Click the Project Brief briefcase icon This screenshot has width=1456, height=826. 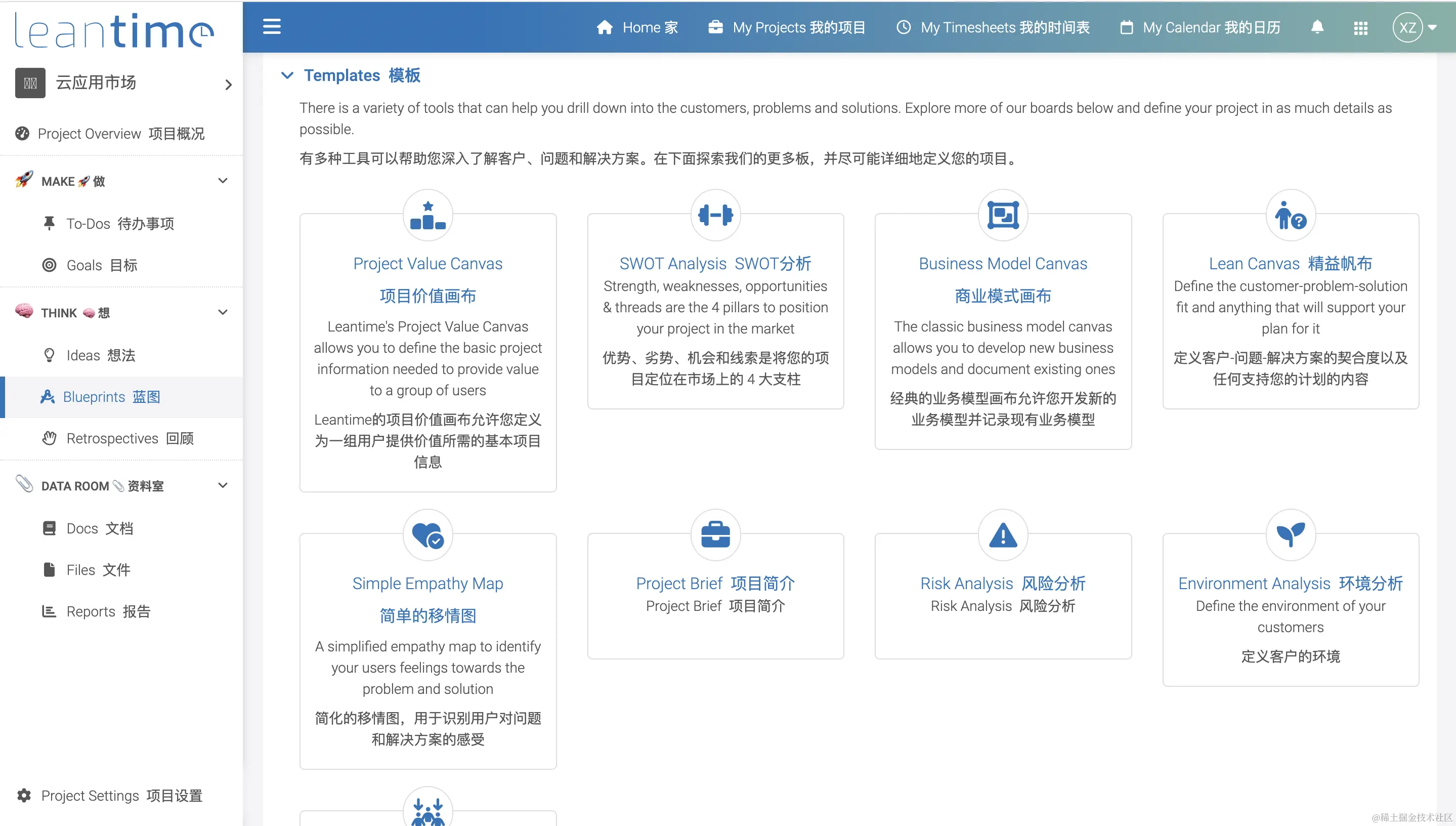point(715,534)
